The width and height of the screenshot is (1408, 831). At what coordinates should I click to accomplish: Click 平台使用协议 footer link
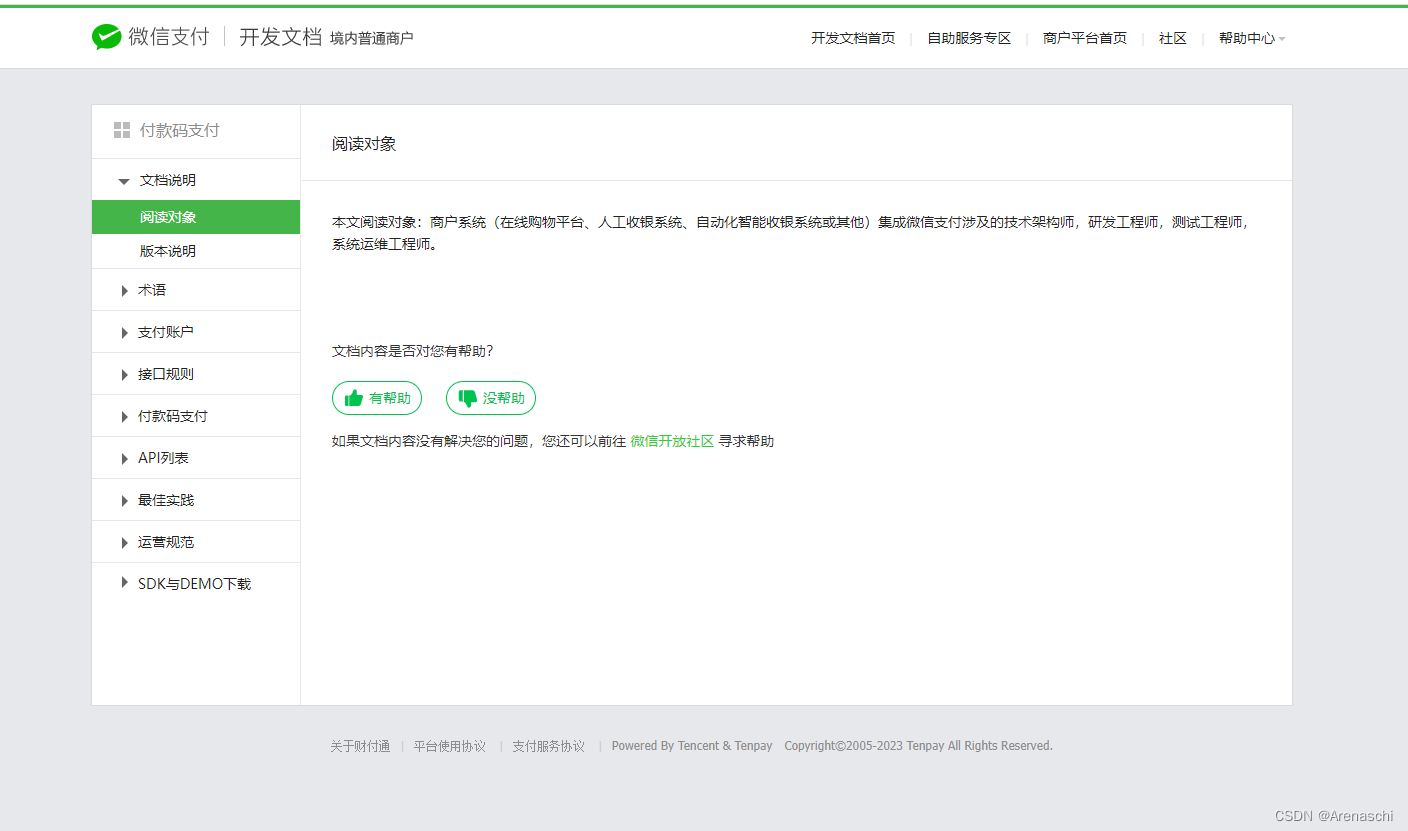pyautogui.click(x=450, y=745)
